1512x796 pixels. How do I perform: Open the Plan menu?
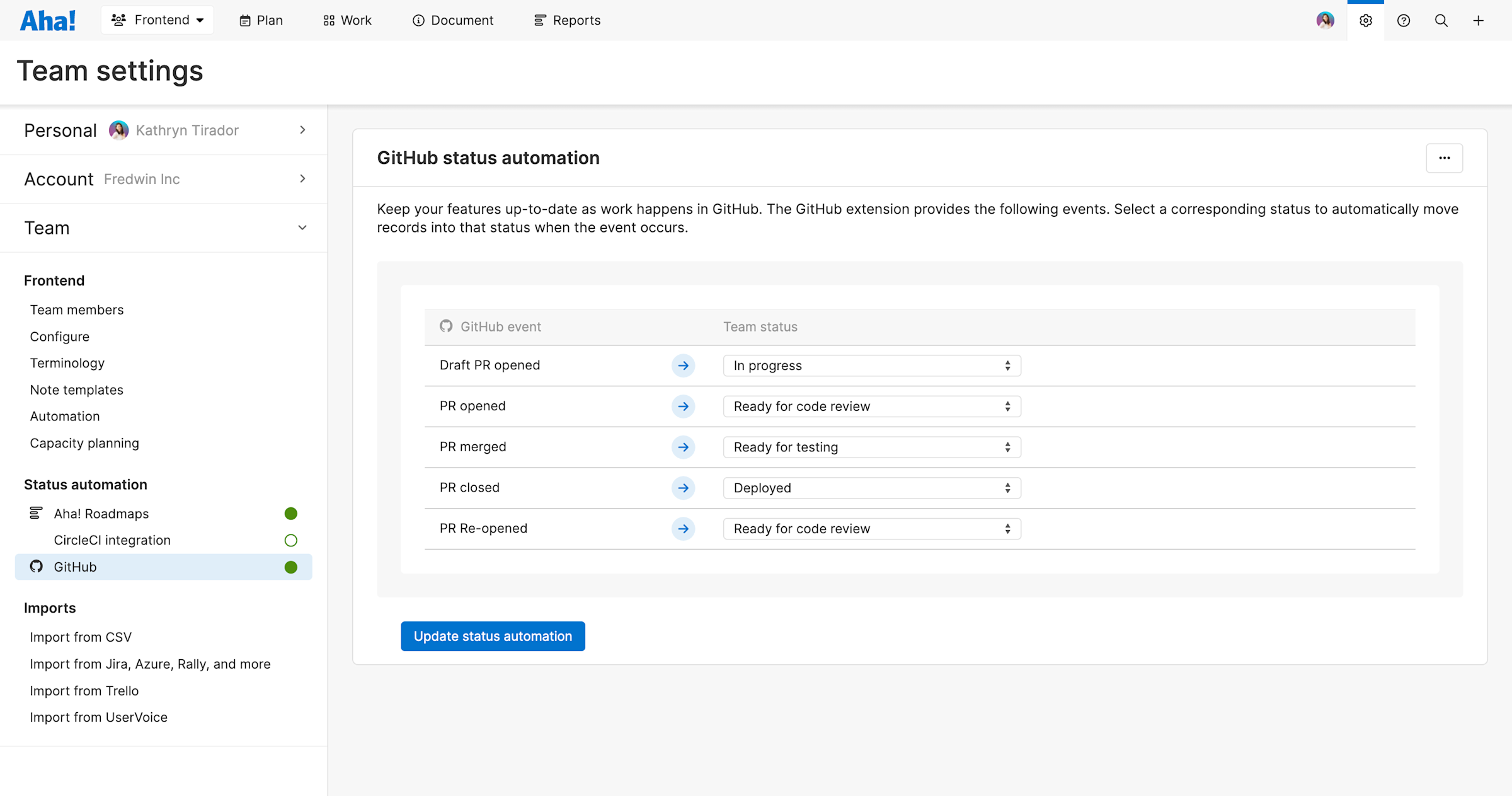coord(260,20)
